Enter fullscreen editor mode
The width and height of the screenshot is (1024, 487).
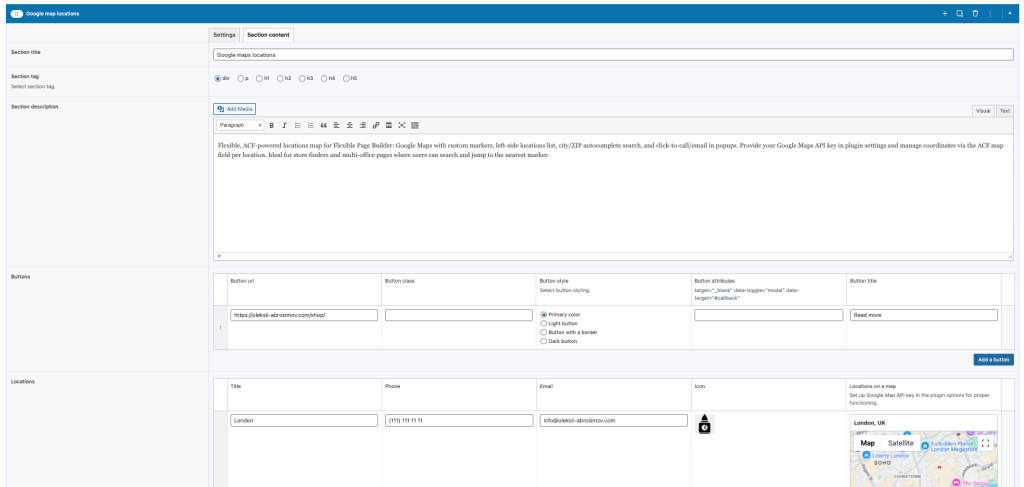pos(402,125)
